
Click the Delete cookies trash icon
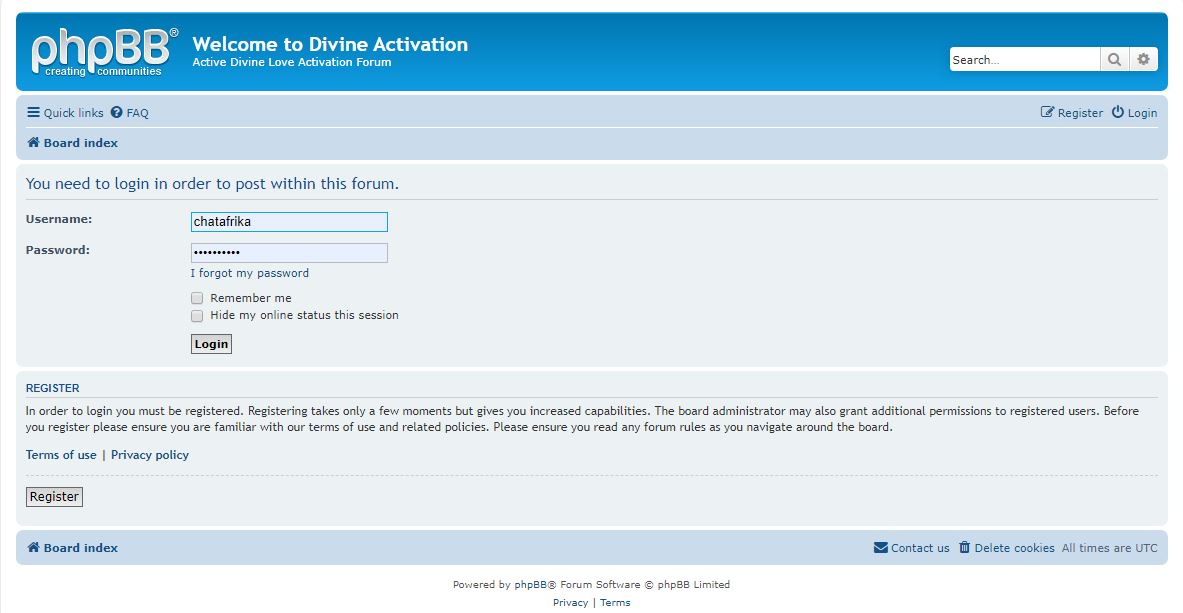pyautogui.click(x=964, y=548)
